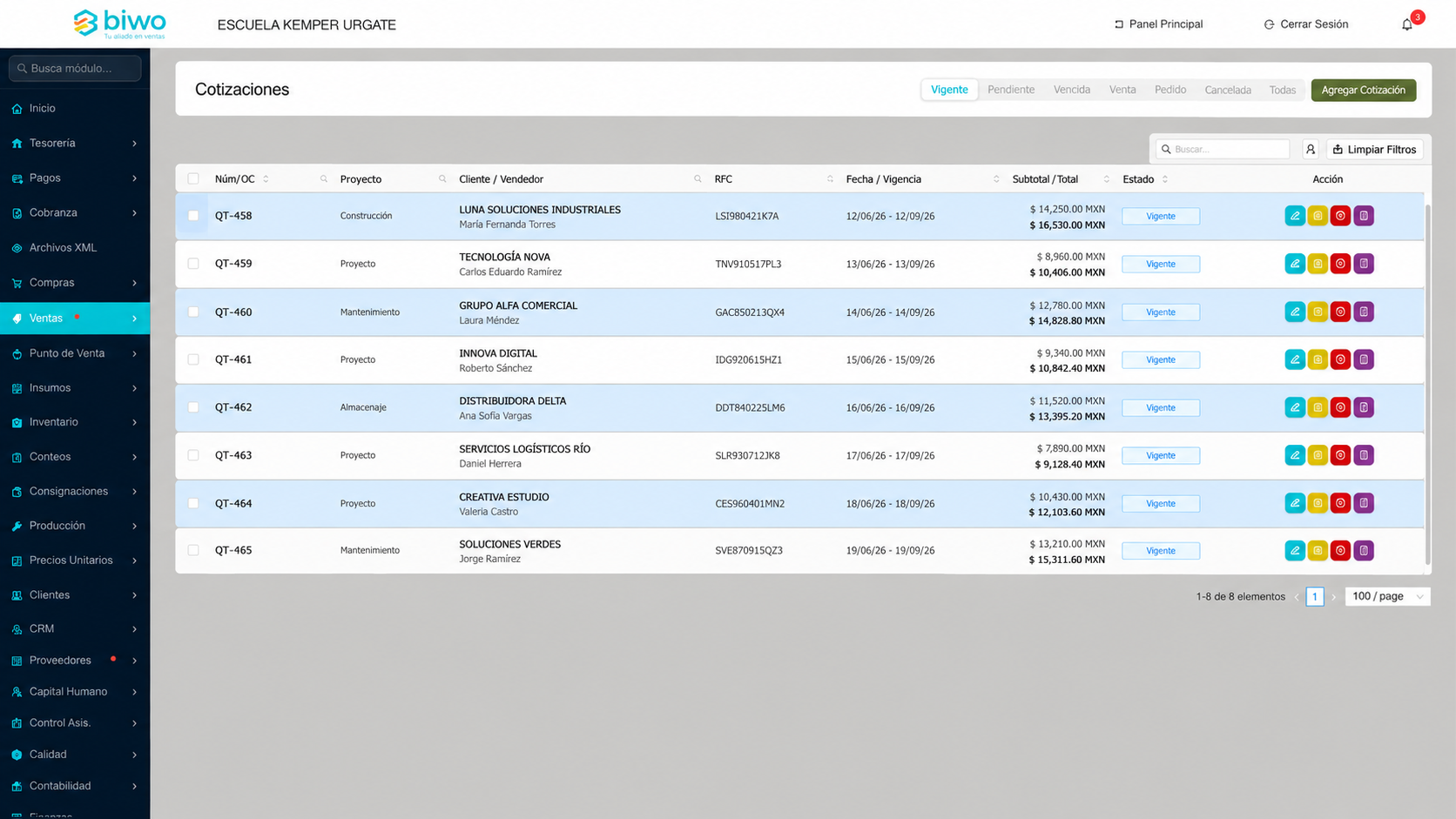Sort by Subtotal / Total column arrows
The width and height of the screenshot is (1456, 819).
coord(1107,179)
